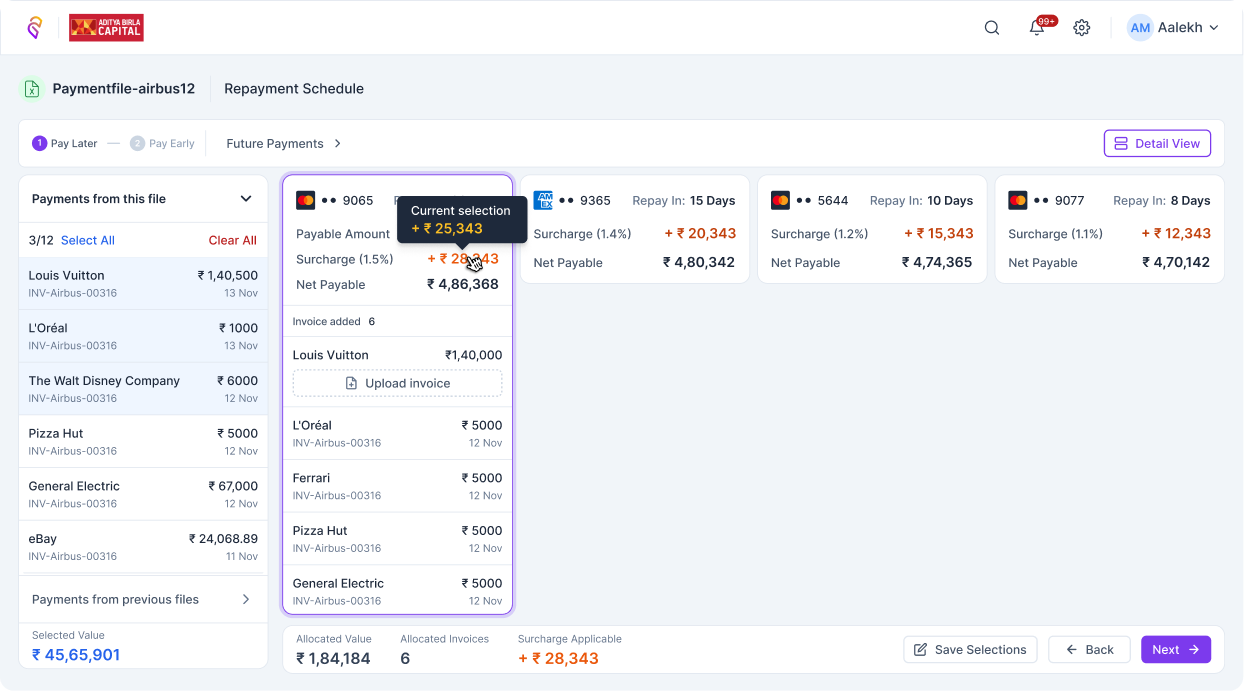This screenshot has height=691, width=1244.
Task: Click Net Payable ₹ 4,86,368 amount
Action: click(463, 285)
